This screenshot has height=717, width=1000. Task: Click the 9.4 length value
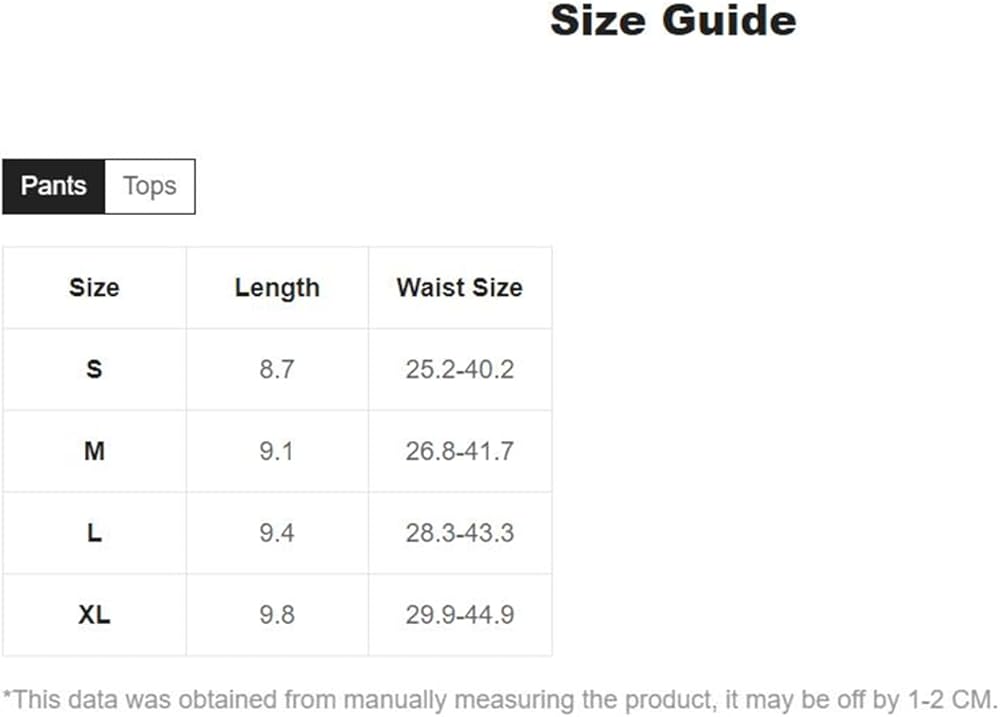pos(277,533)
